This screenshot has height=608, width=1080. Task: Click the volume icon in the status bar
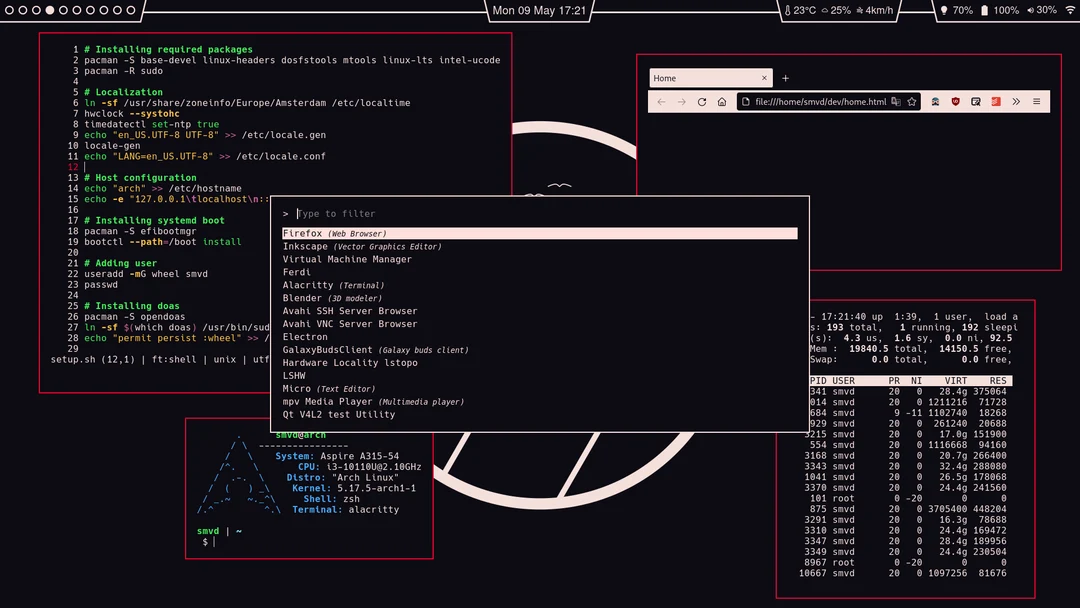tap(1031, 10)
